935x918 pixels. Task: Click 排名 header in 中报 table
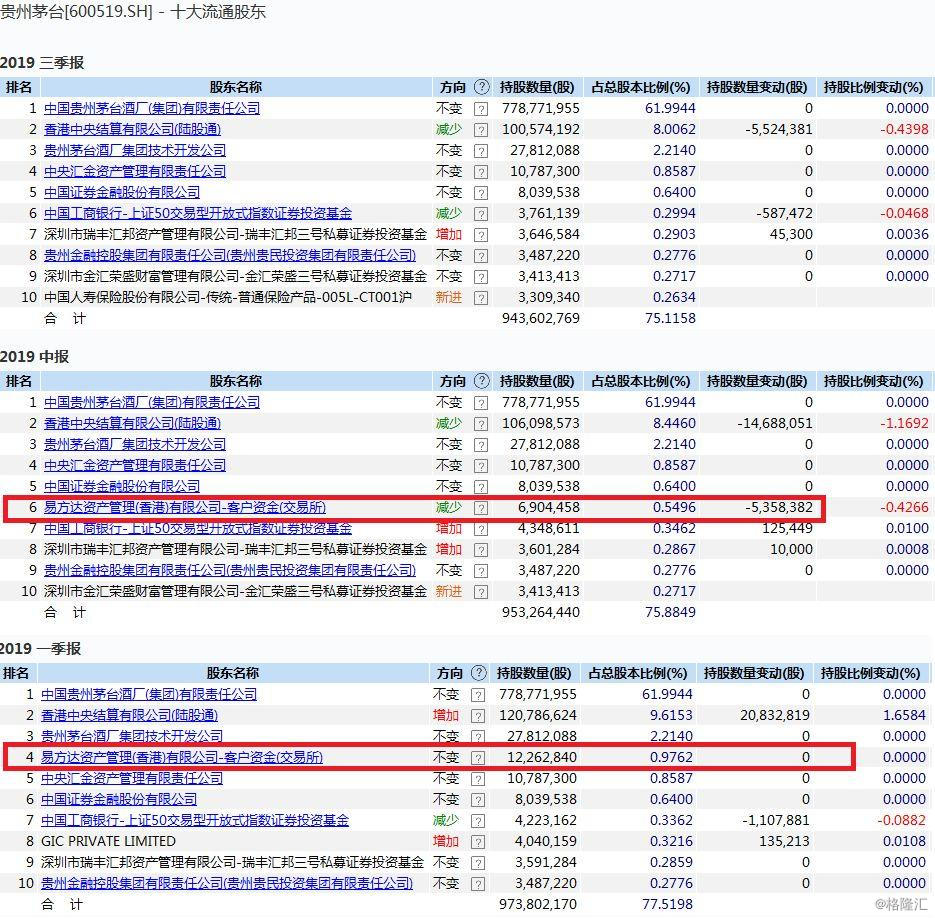[19, 381]
